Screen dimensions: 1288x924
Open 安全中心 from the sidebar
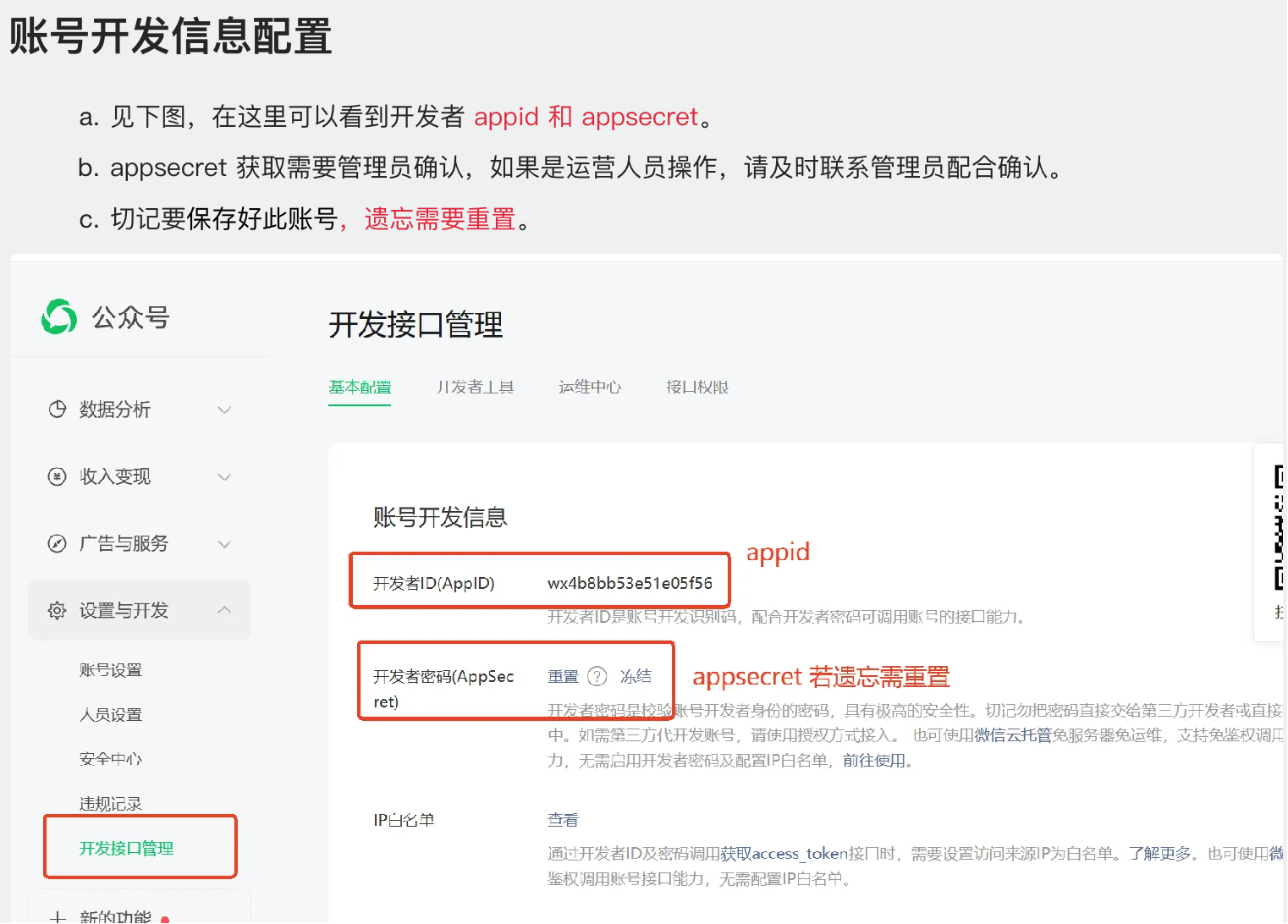pos(110,758)
